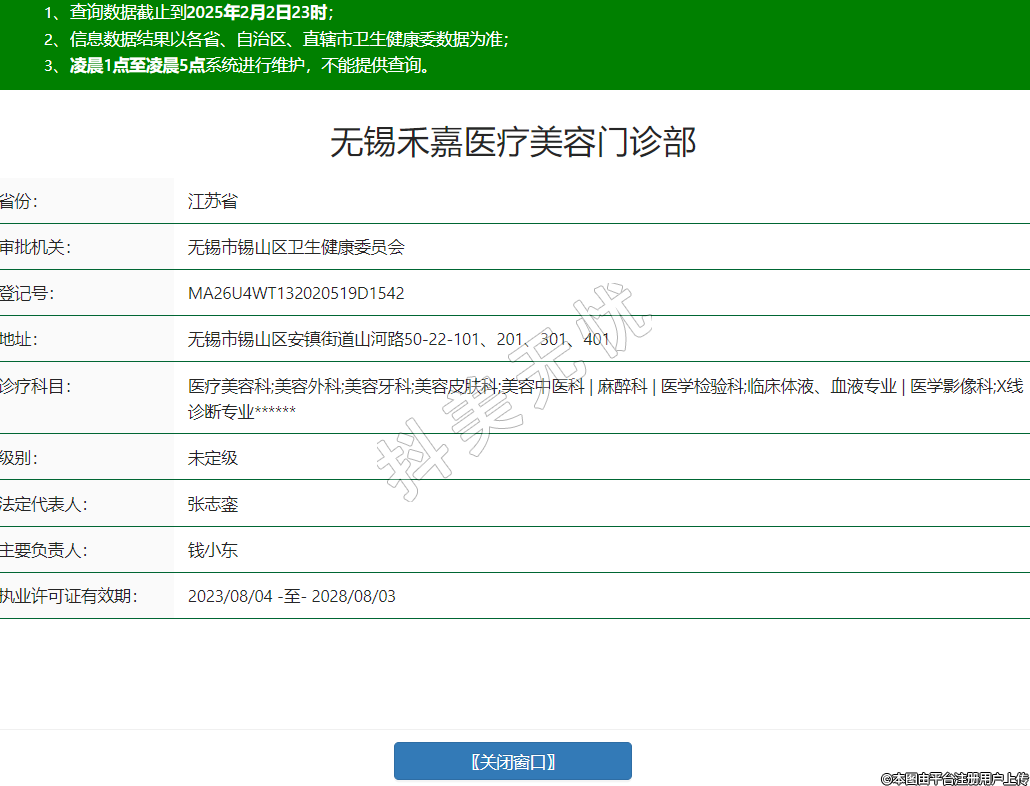Click the 关闭窗口 button

pos(512,761)
